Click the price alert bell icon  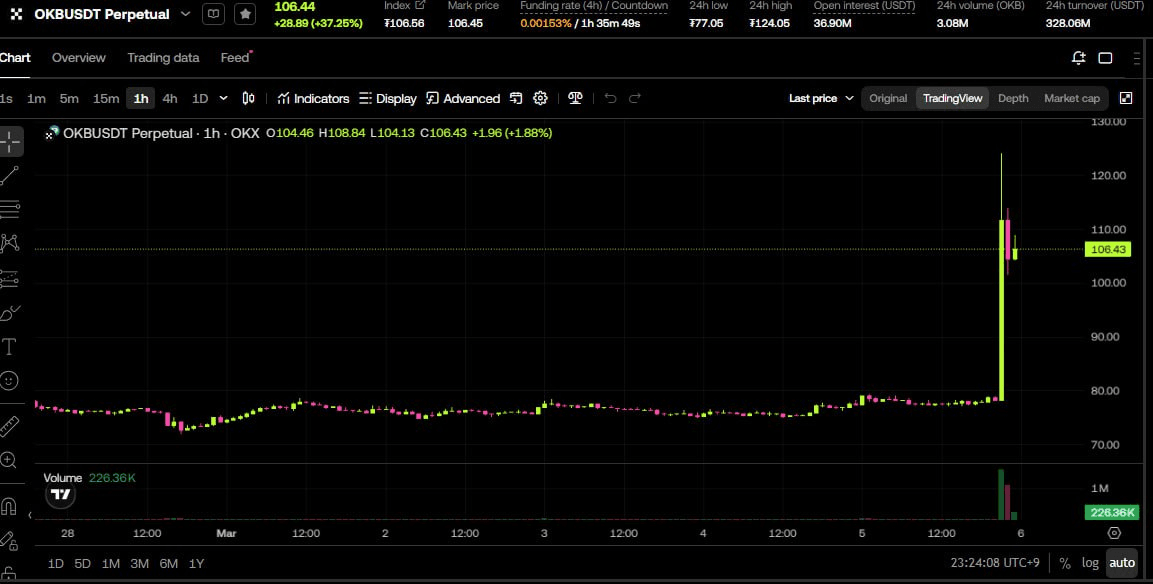click(x=1078, y=58)
